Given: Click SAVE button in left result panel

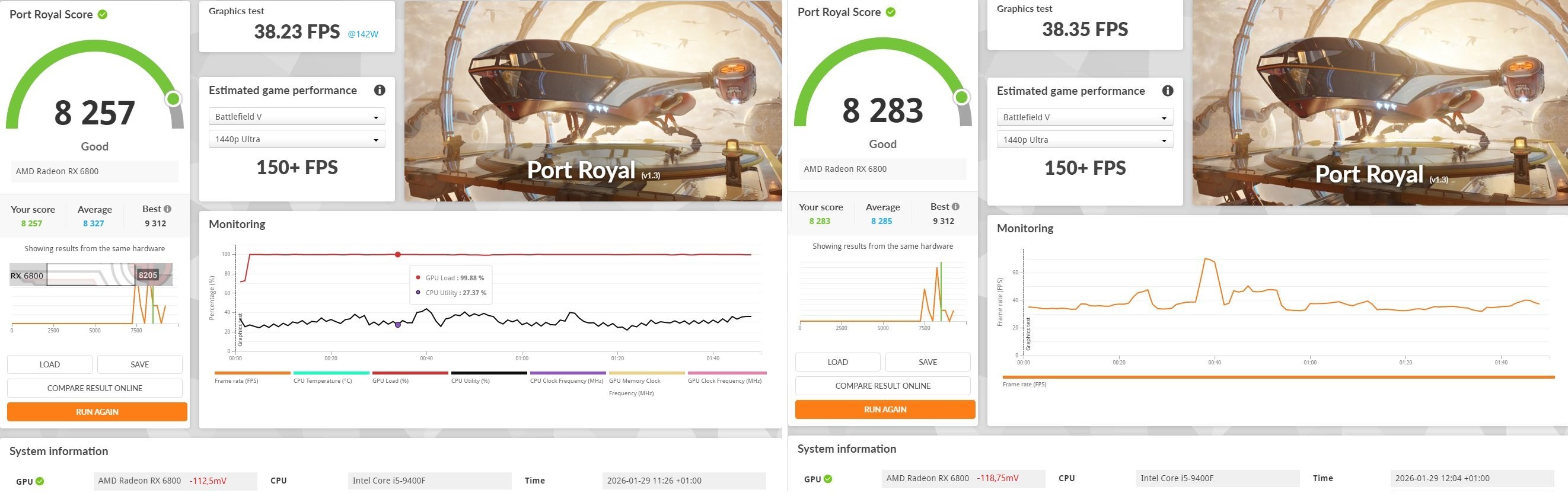Looking at the screenshot, I should (x=140, y=364).
